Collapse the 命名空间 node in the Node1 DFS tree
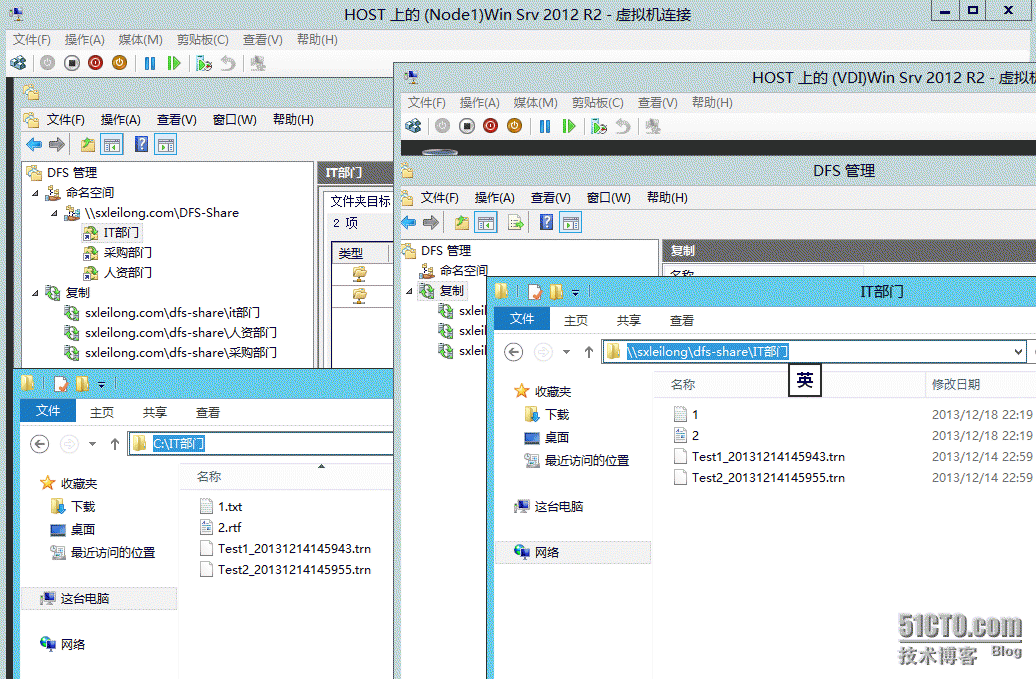 click(36, 193)
